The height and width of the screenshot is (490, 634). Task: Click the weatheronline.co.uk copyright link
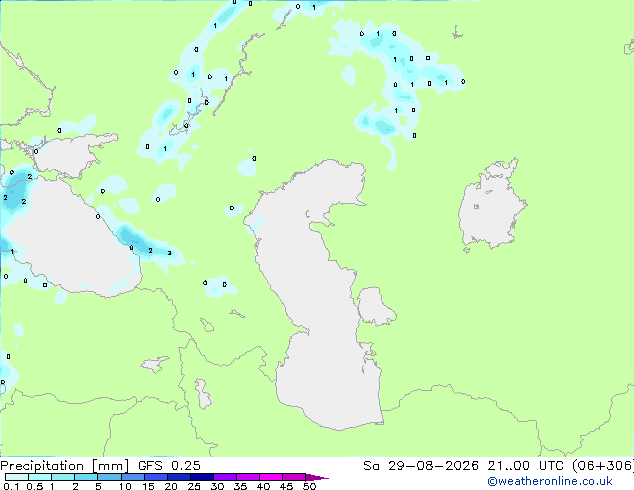tap(550, 481)
